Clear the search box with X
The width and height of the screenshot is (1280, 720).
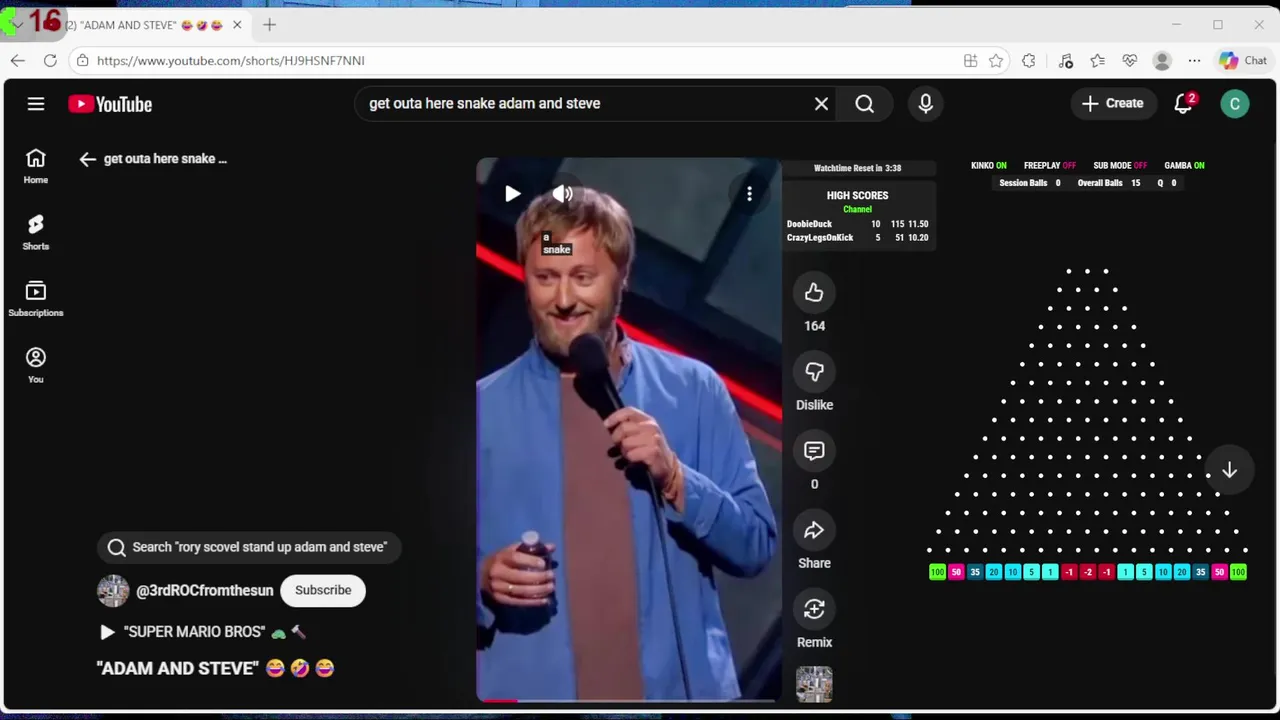(821, 104)
